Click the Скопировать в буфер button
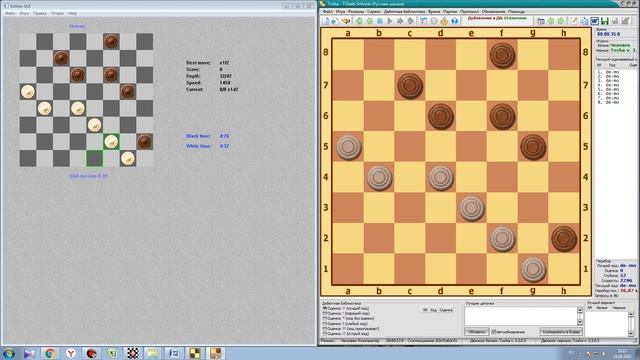 coord(561,331)
